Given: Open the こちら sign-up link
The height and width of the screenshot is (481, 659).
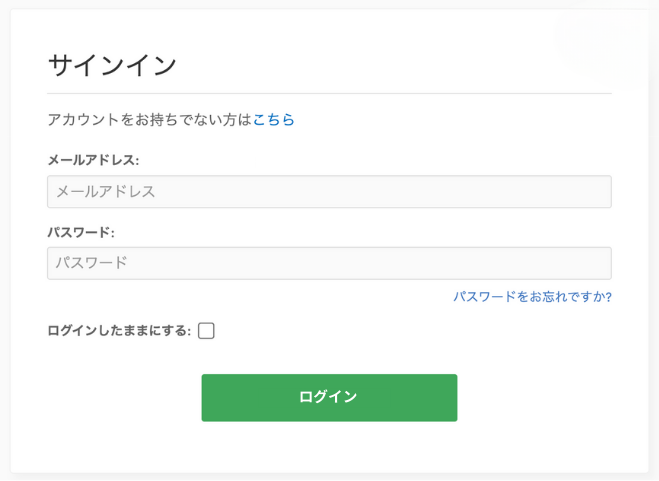Looking at the screenshot, I should pos(274,120).
